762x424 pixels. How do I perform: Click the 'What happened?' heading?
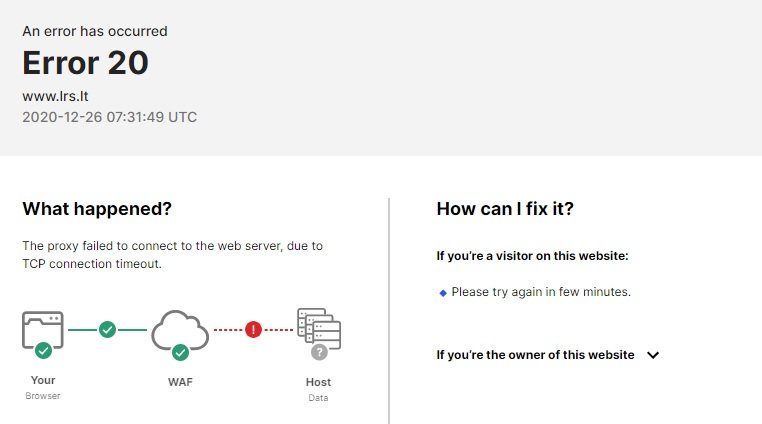[x=97, y=209]
